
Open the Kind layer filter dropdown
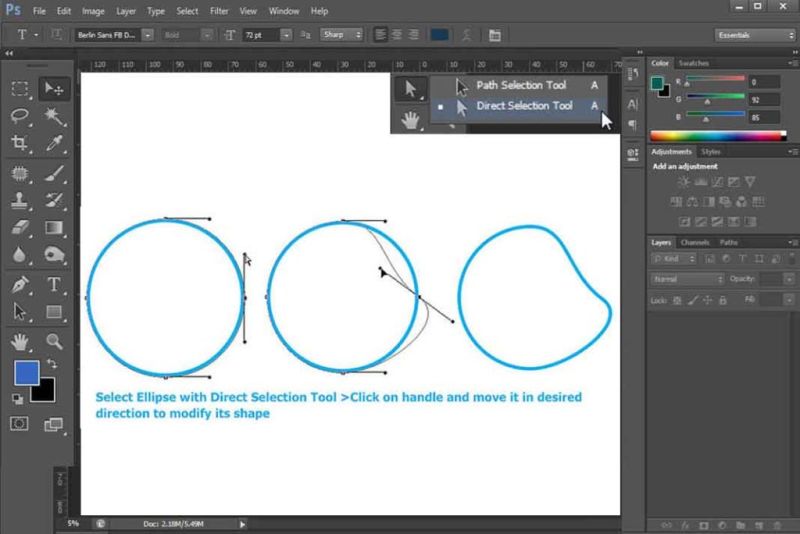(x=673, y=259)
